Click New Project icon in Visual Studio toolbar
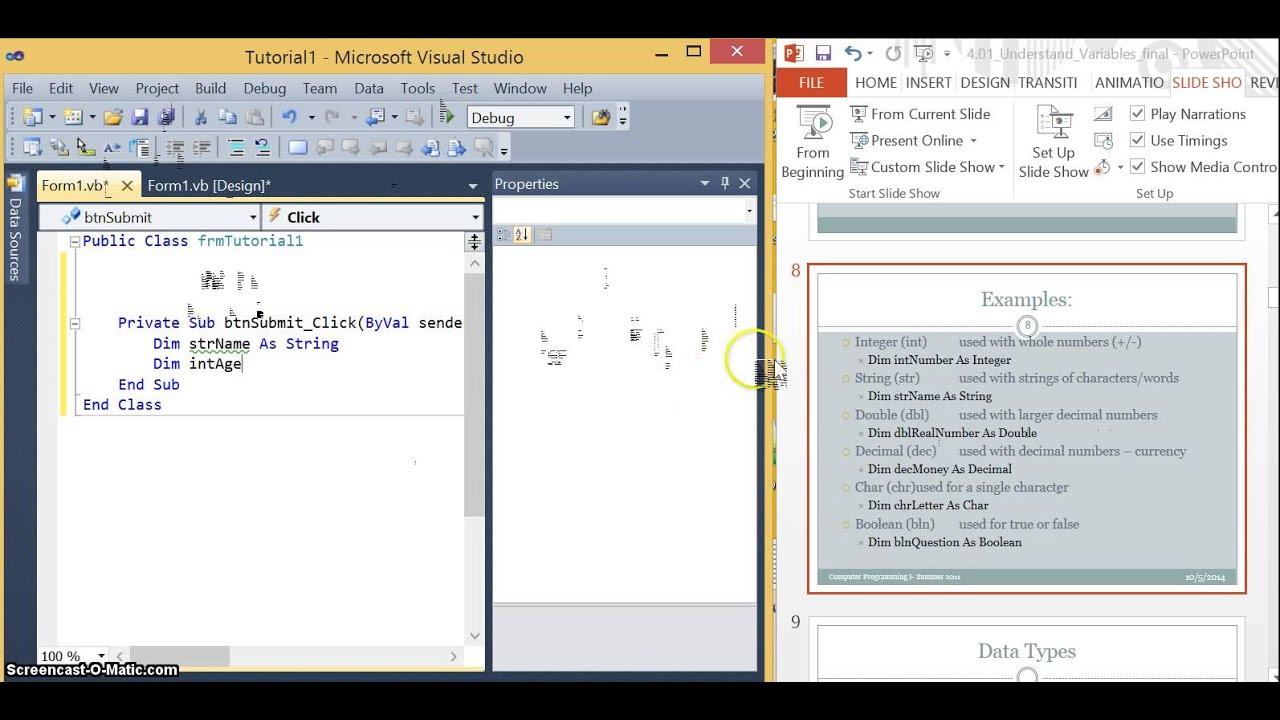Viewport: 1280px width, 720px height. [32, 117]
